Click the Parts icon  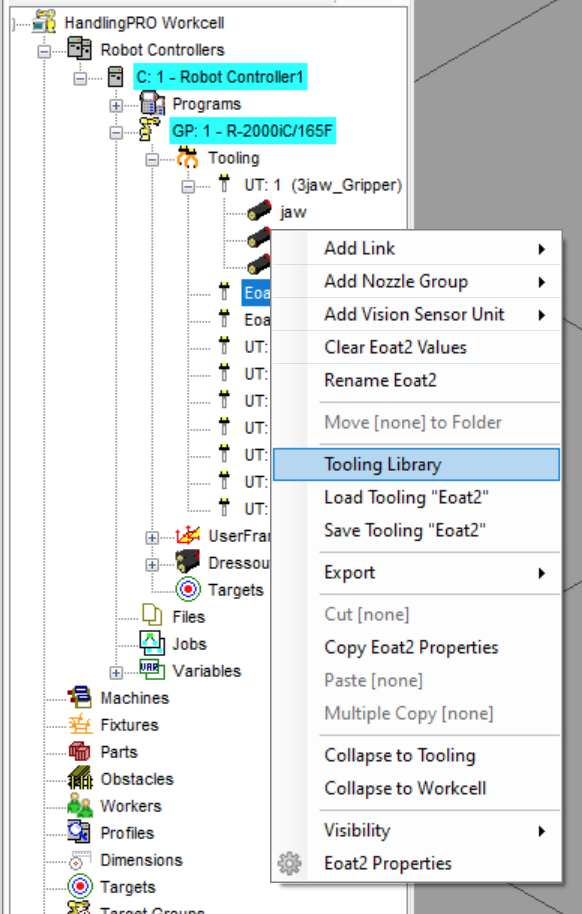[79, 751]
